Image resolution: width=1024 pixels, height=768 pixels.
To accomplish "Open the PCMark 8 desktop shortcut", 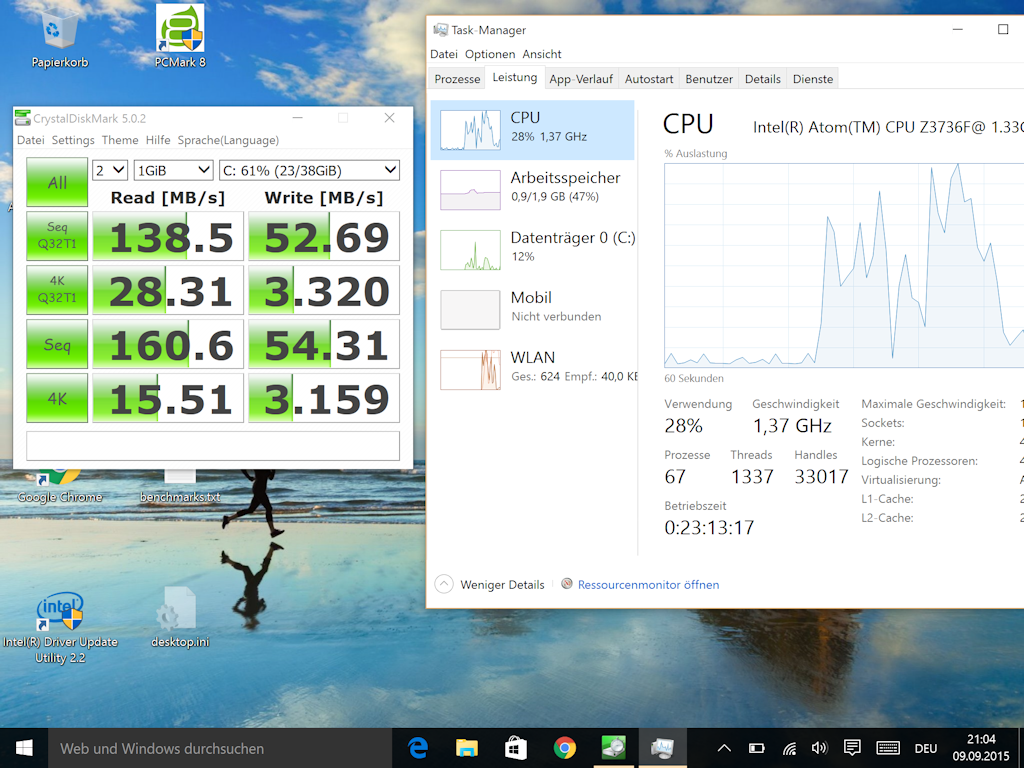I will coord(180,37).
